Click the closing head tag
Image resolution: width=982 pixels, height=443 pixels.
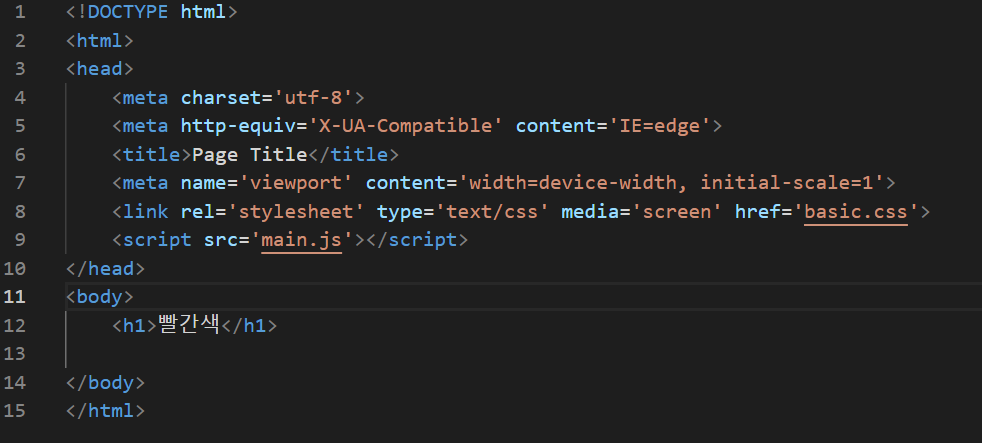pos(105,268)
